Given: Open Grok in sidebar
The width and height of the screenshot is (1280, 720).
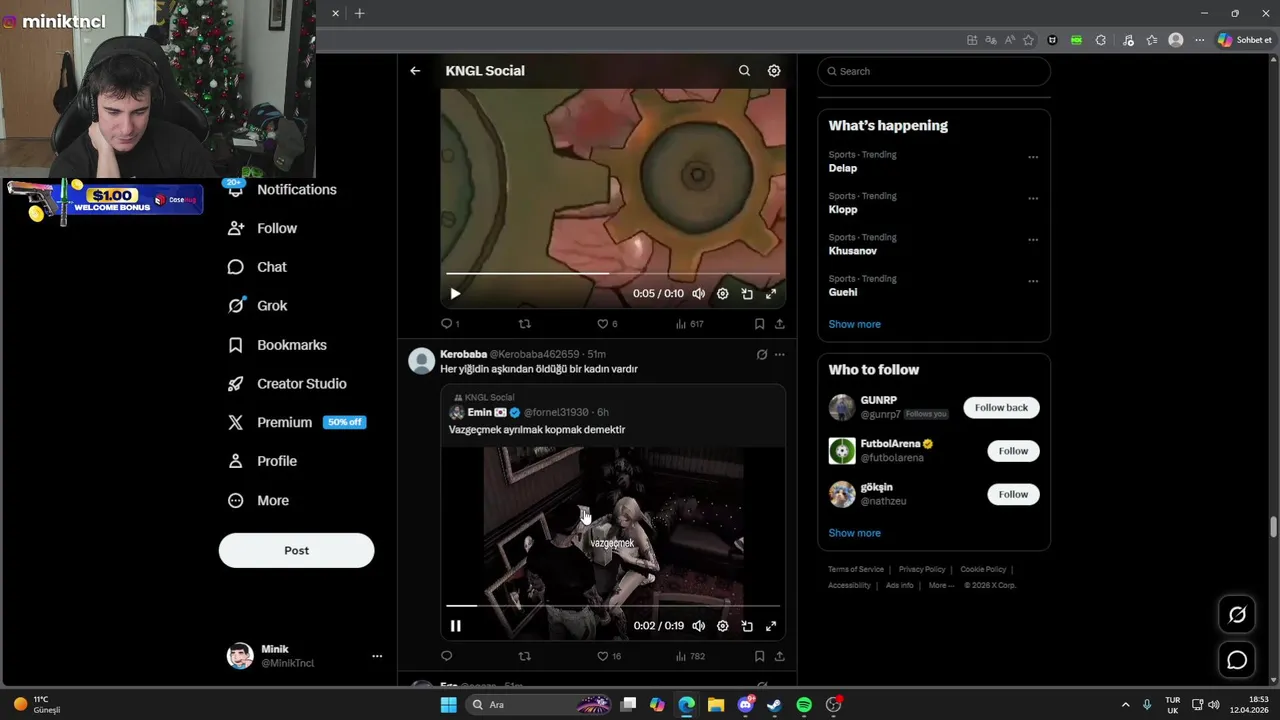Looking at the screenshot, I should pyautogui.click(x=257, y=306).
